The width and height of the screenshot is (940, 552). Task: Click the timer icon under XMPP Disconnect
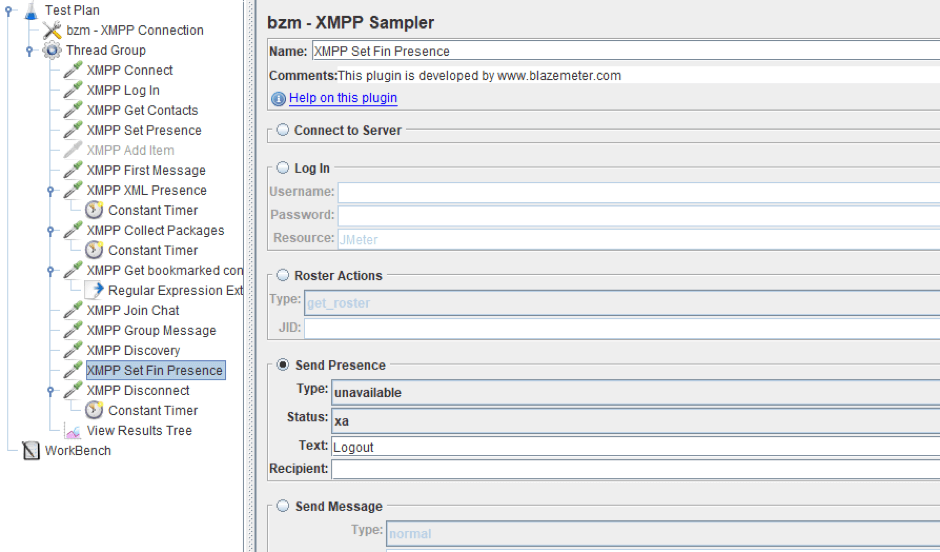click(x=94, y=411)
